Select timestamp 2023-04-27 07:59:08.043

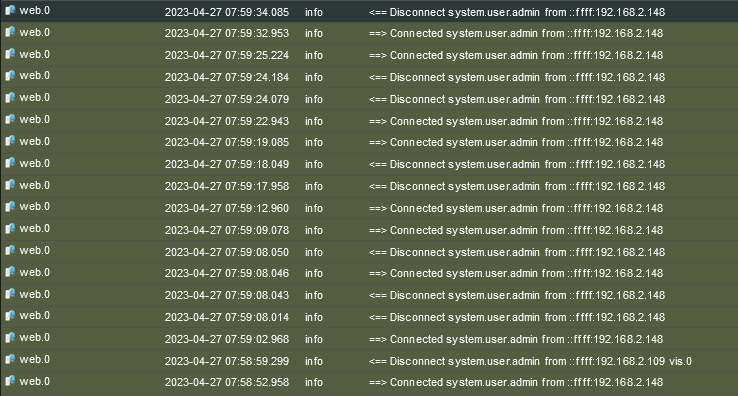pos(227,295)
